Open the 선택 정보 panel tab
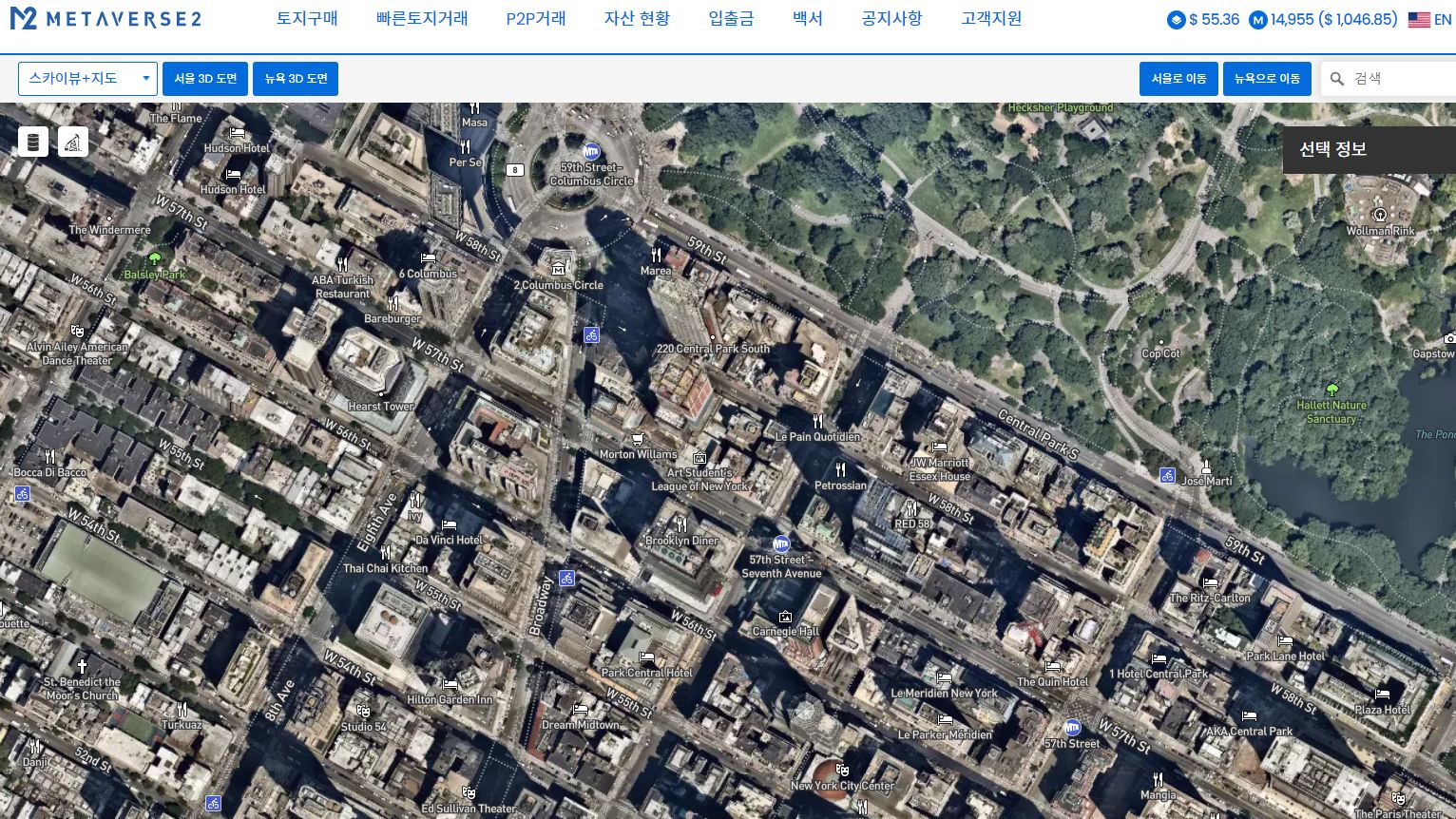The height and width of the screenshot is (819, 1456). click(x=1370, y=149)
